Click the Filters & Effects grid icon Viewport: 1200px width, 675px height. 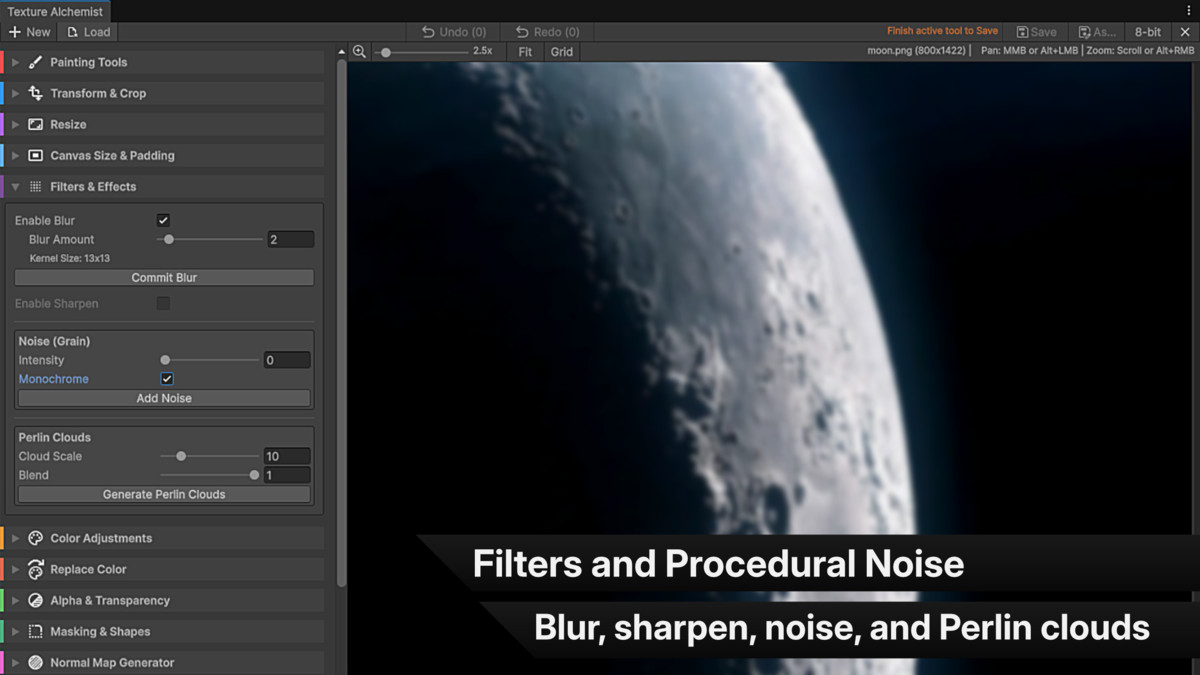[x=35, y=186]
